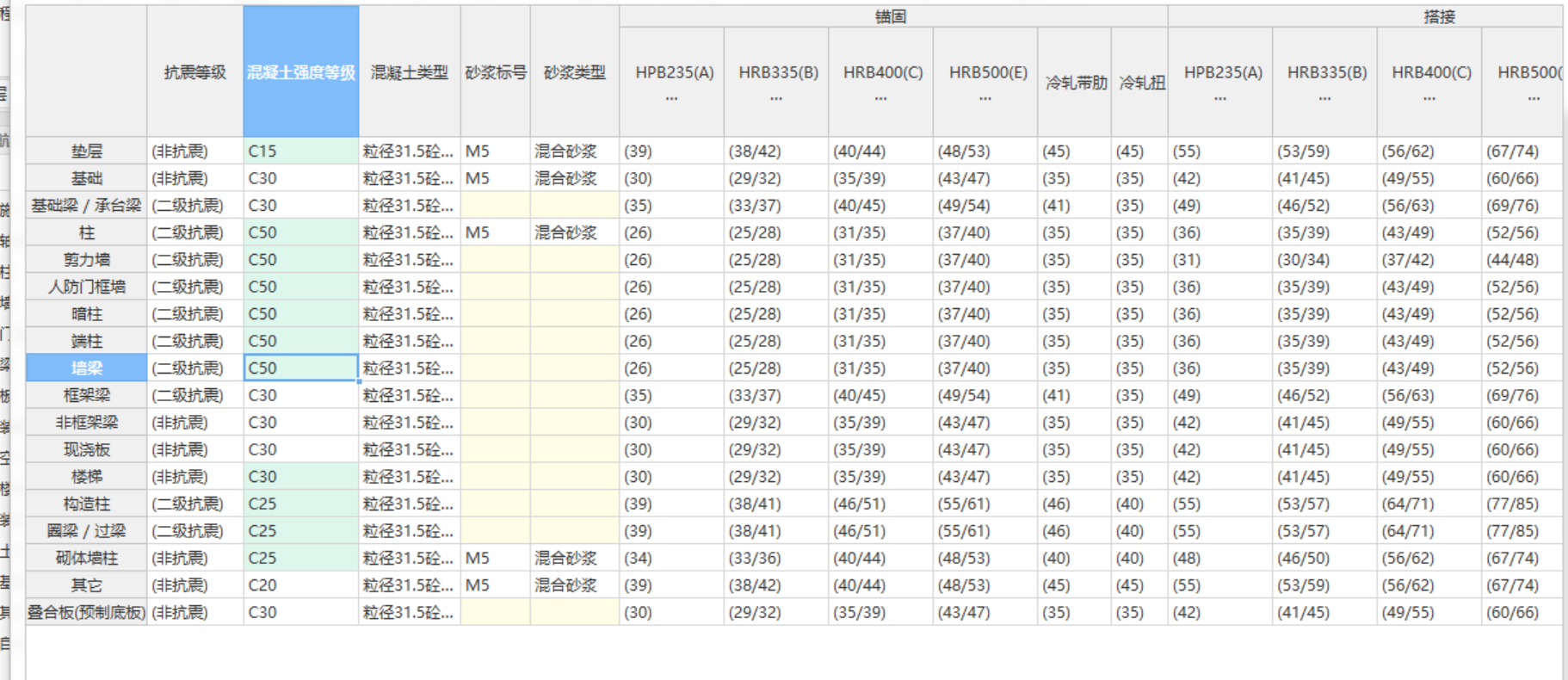Click 混合砂浆 cell in 其它 row
This screenshot has width=1568, height=680.
(575, 585)
